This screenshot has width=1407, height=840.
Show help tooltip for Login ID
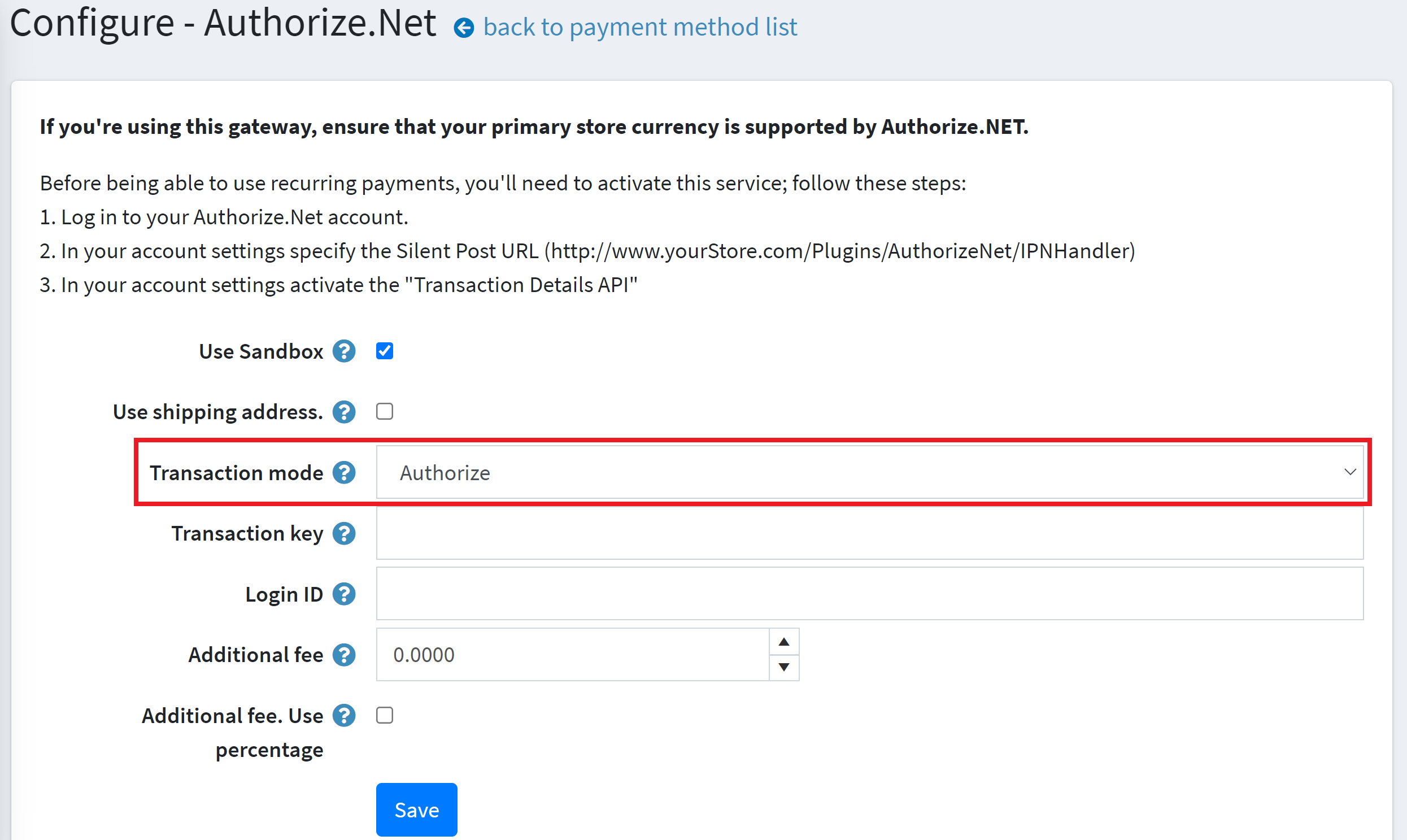[344, 594]
